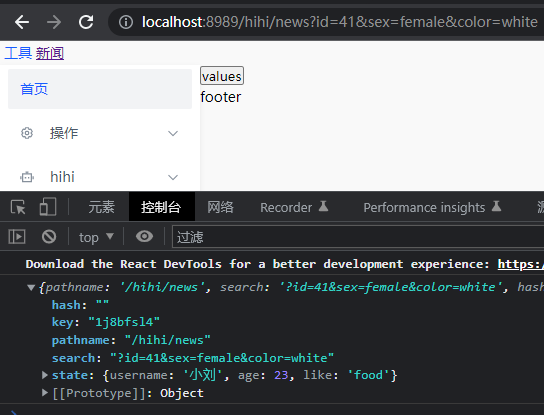This screenshot has width=544, height=415.
Task: Switch to the Recorder tab
Action: click(x=294, y=207)
